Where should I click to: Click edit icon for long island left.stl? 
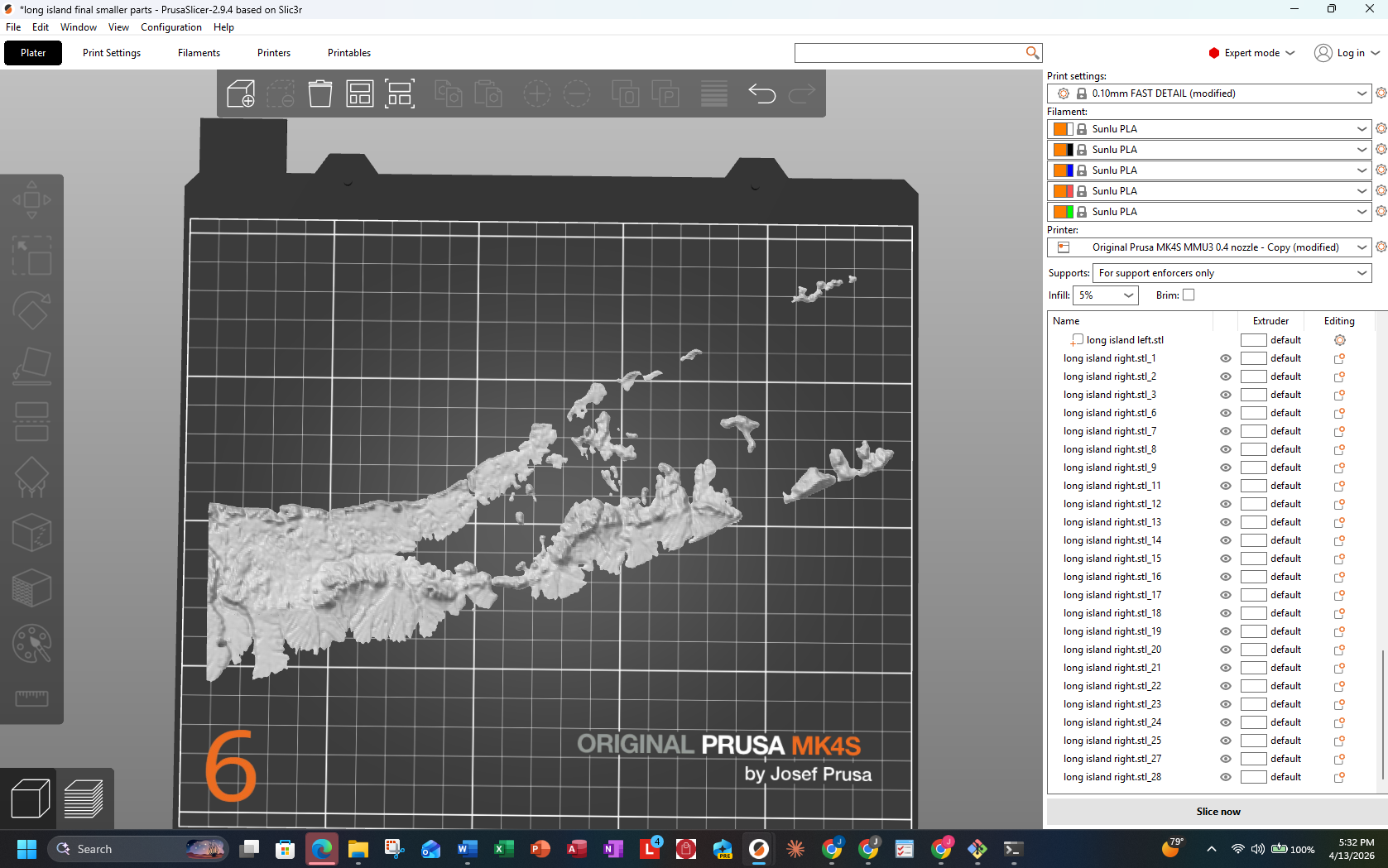1339,340
